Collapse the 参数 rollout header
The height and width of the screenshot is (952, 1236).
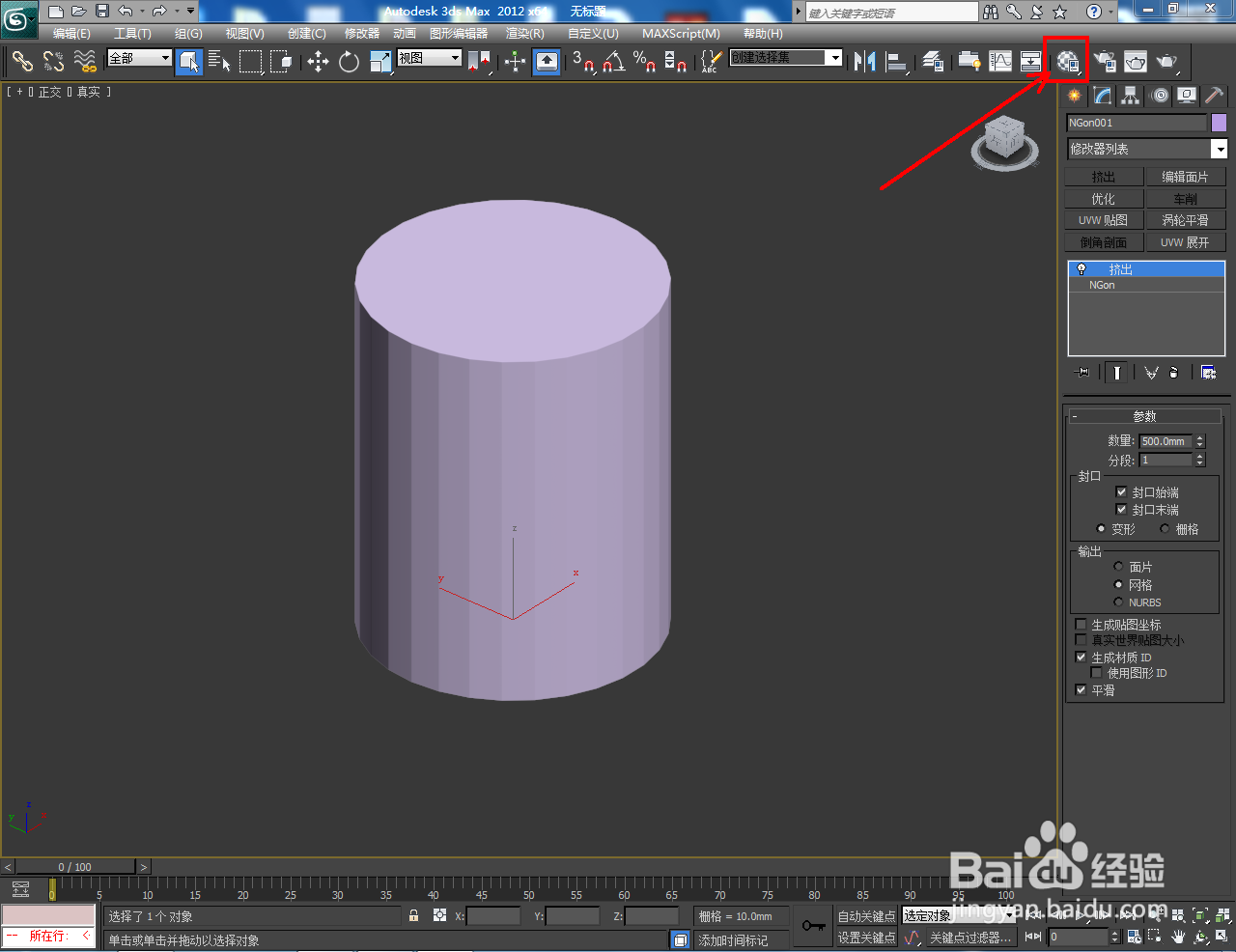1144,416
